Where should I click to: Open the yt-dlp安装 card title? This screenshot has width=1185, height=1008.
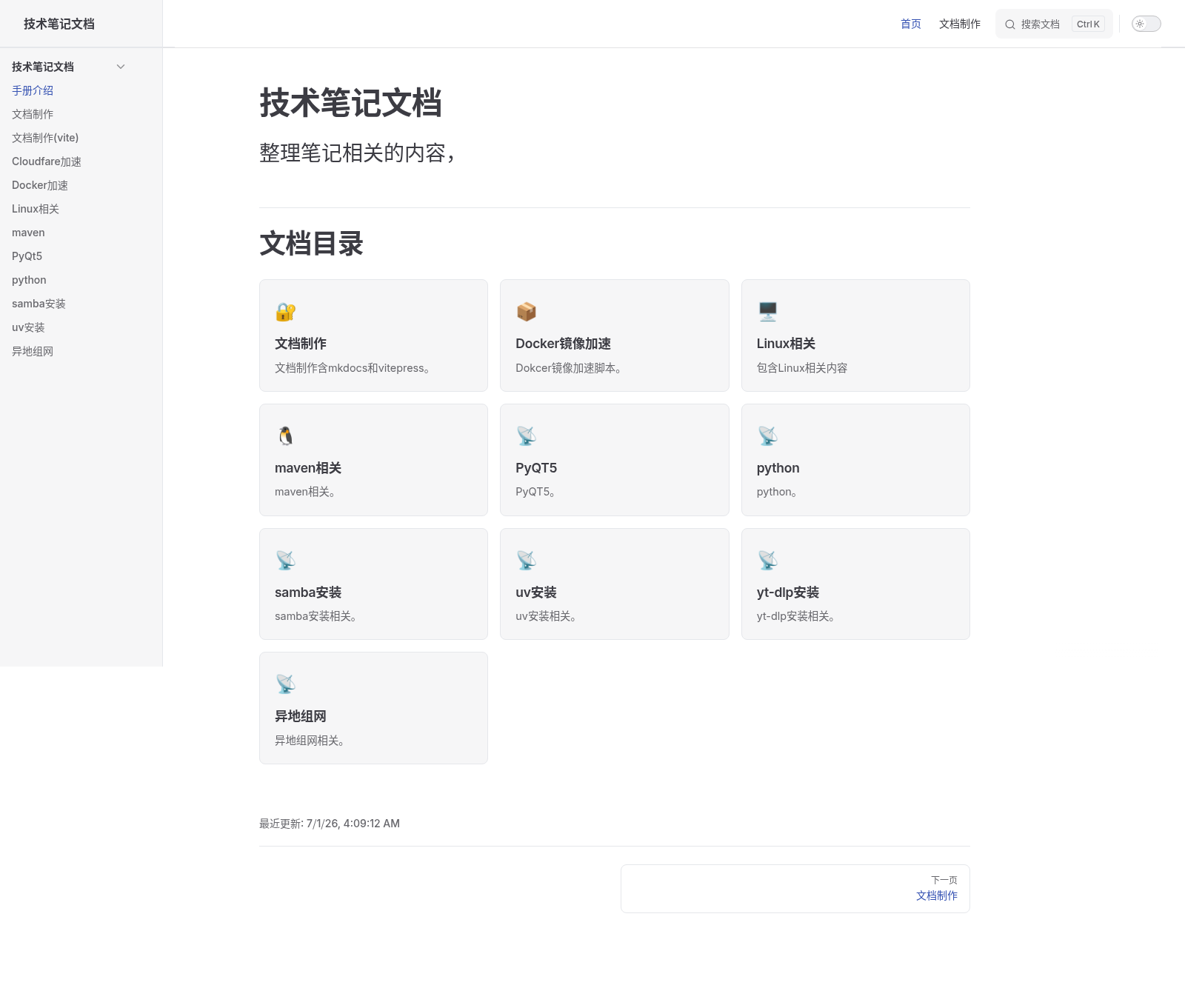[x=788, y=593]
